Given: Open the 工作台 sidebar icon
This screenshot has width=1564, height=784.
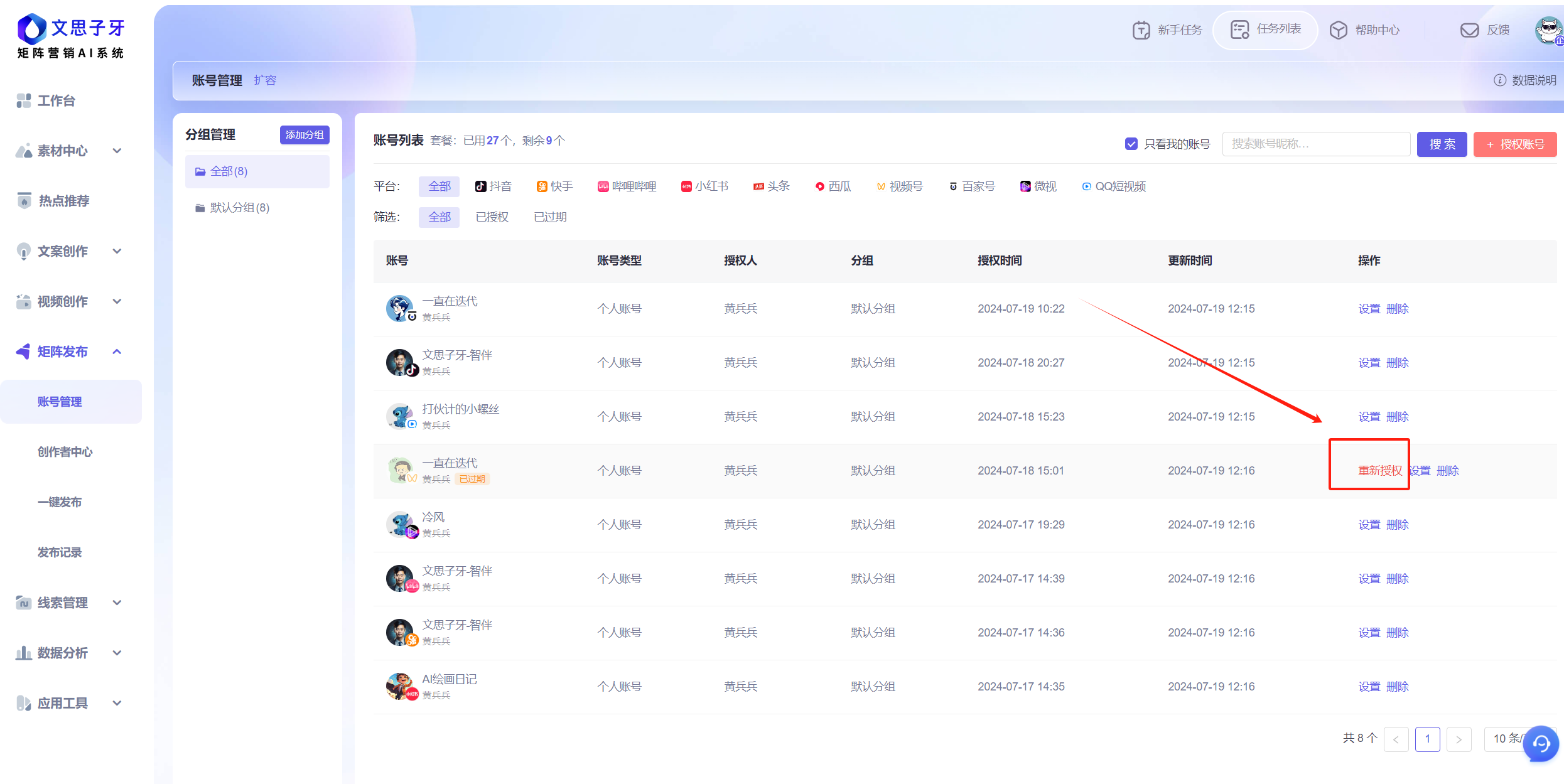Looking at the screenshot, I should coord(24,100).
